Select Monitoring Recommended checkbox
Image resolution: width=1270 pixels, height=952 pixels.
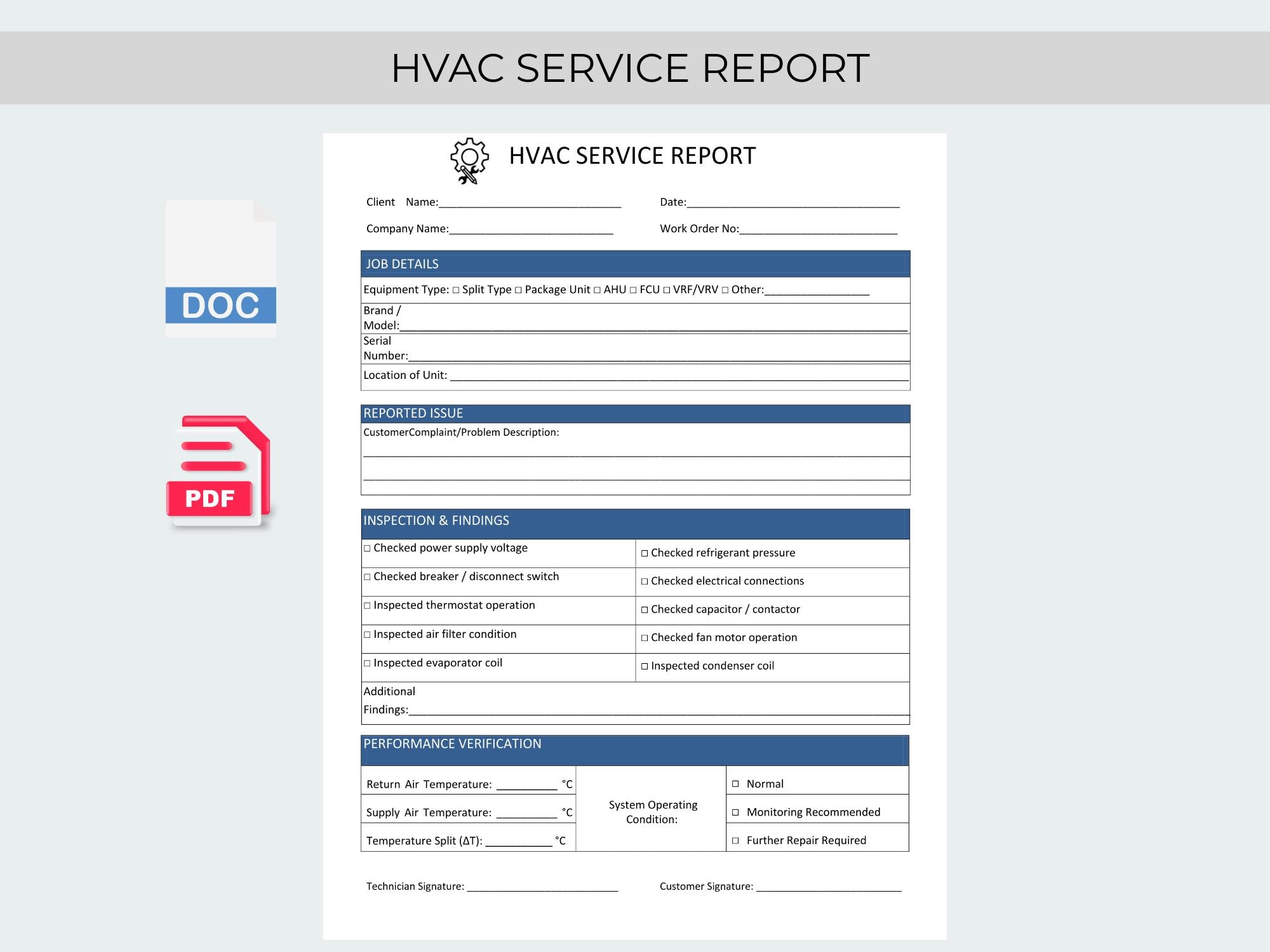coord(735,812)
